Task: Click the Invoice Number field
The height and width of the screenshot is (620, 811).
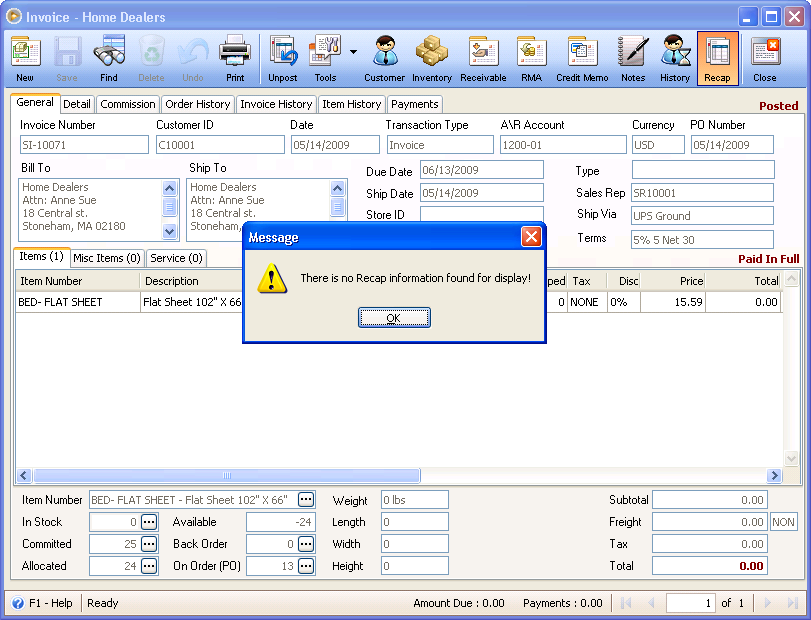Action: (84, 145)
